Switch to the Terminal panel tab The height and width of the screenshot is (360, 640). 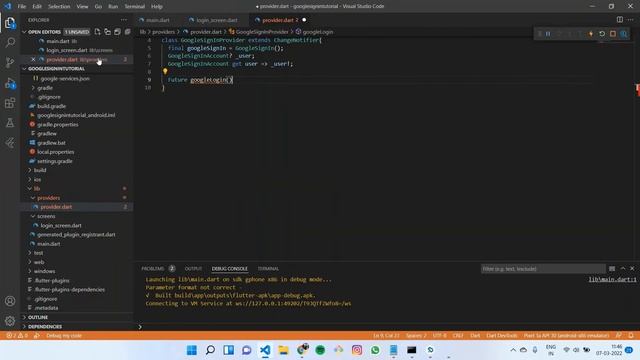coord(268,269)
